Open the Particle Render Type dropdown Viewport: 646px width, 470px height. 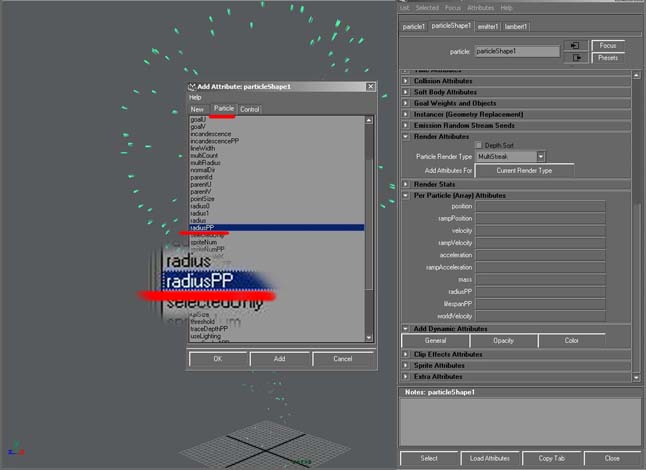(540, 157)
